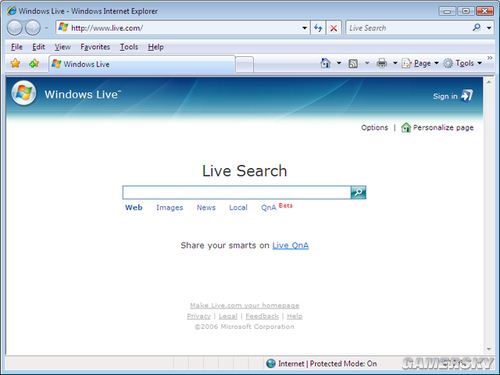
Task: Go back using the Back arrow button
Action: click(15, 28)
